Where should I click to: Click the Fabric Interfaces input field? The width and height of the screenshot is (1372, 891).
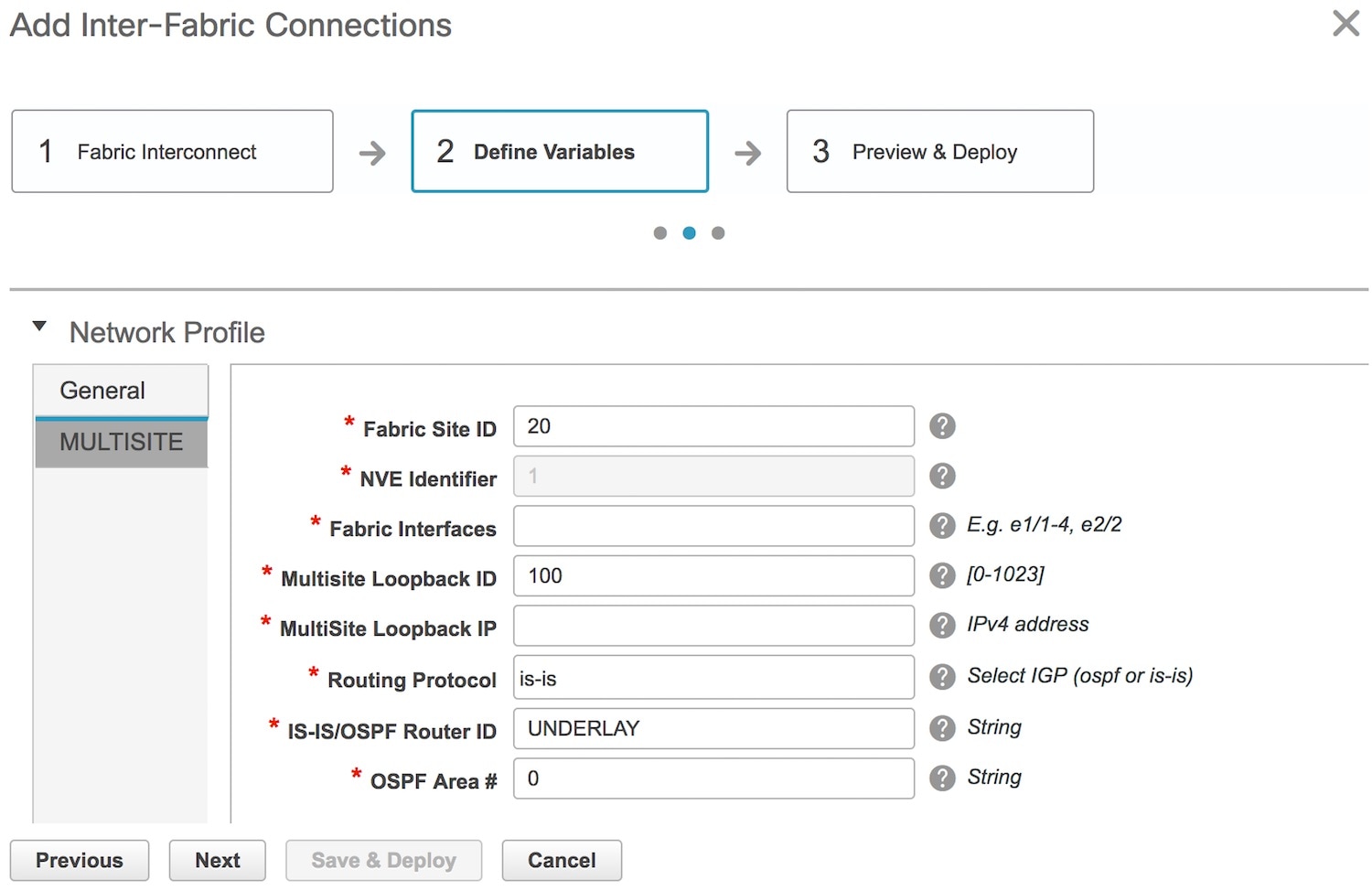click(713, 526)
